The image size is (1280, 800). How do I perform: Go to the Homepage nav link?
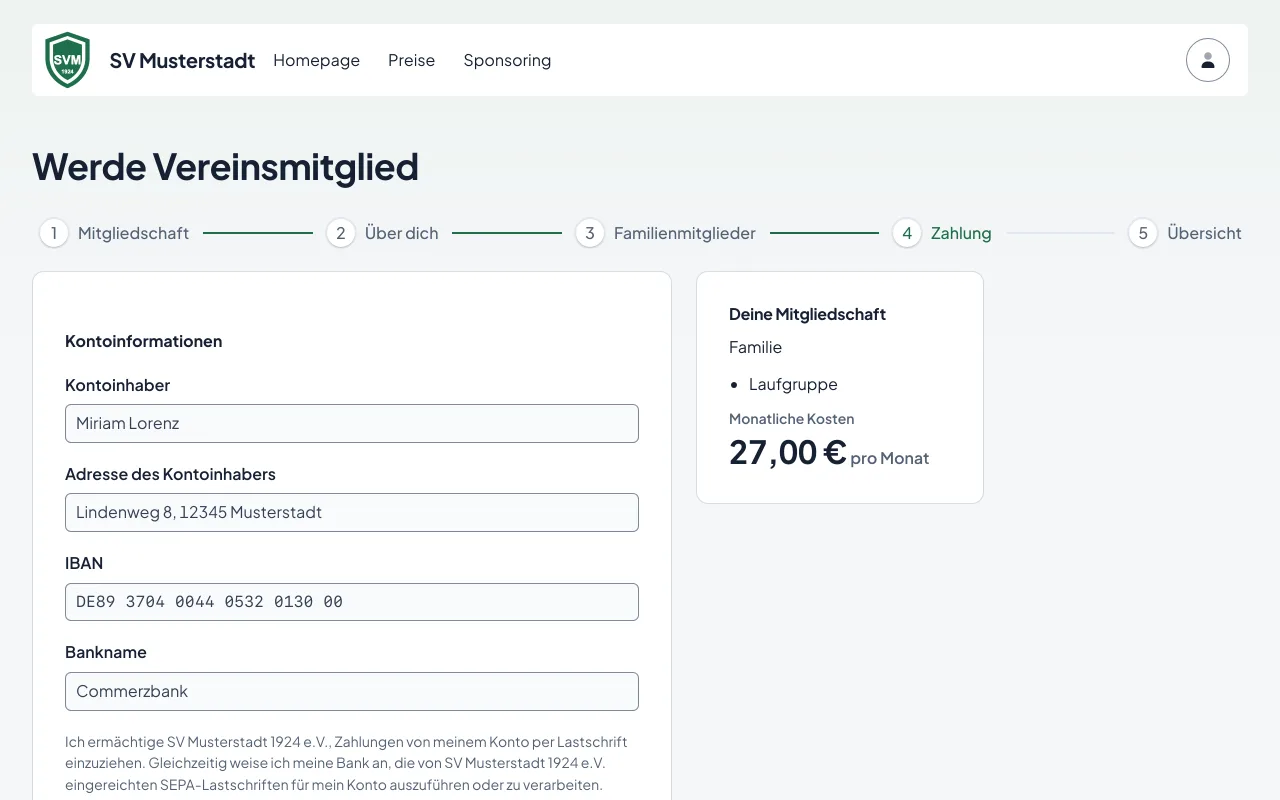316,60
